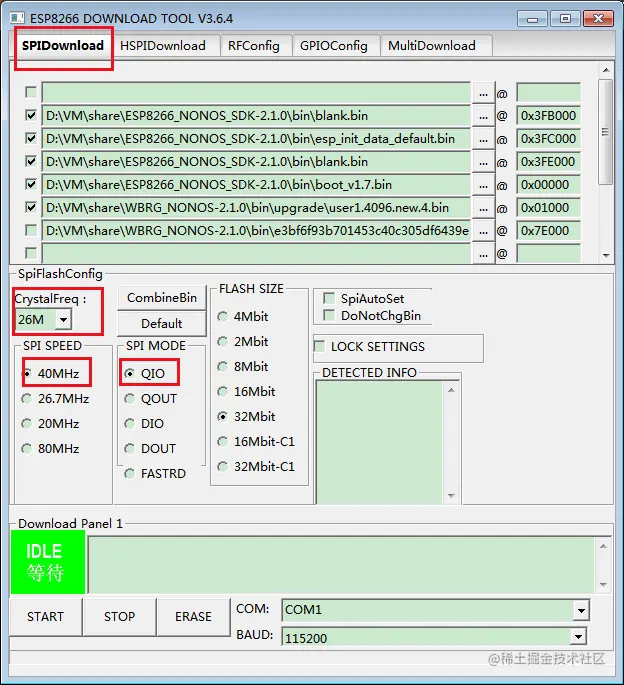This screenshot has width=624, height=685.
Task: Open the GPIOConfig tab
Action: click(334, 46)
